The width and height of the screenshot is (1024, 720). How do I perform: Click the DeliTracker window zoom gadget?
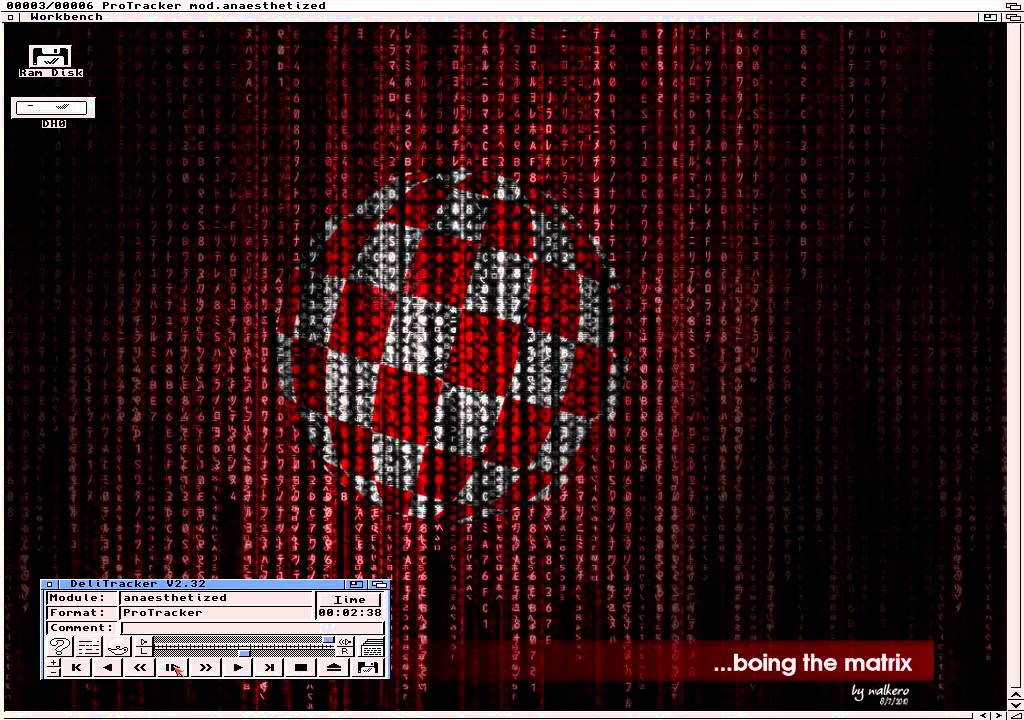[x=356, y=584]
